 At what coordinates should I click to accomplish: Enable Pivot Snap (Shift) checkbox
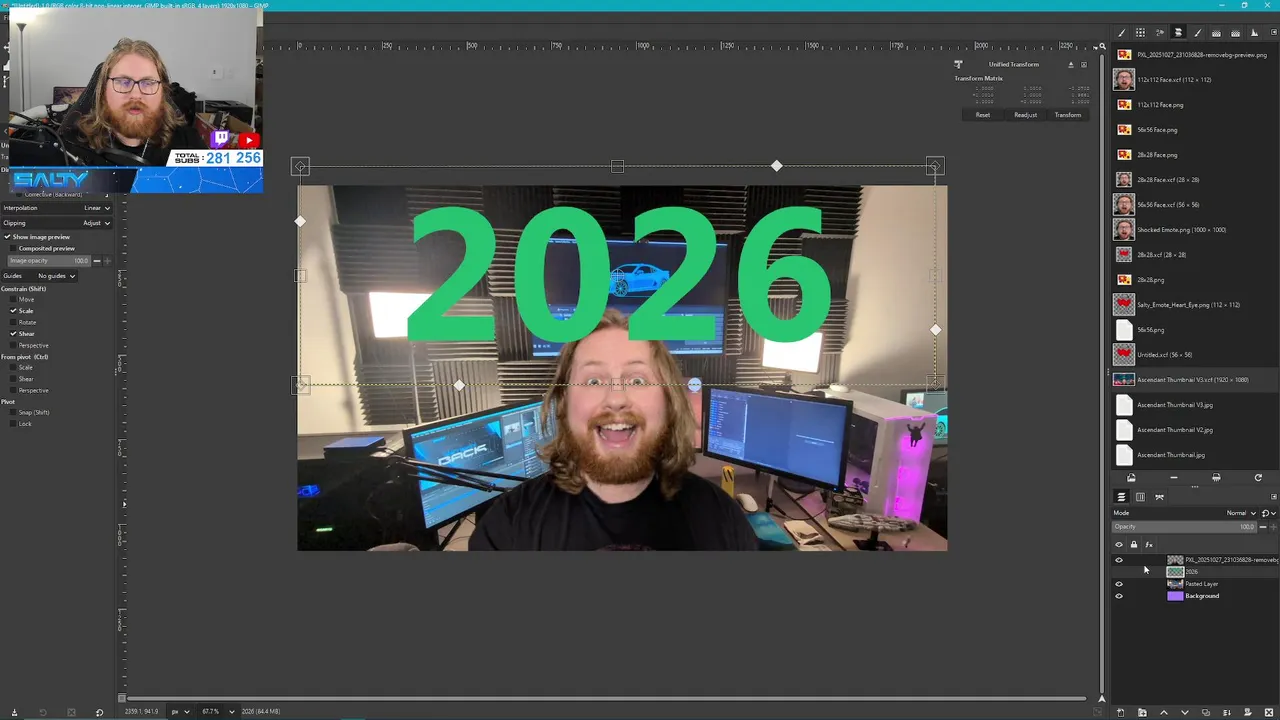(13, 412)
